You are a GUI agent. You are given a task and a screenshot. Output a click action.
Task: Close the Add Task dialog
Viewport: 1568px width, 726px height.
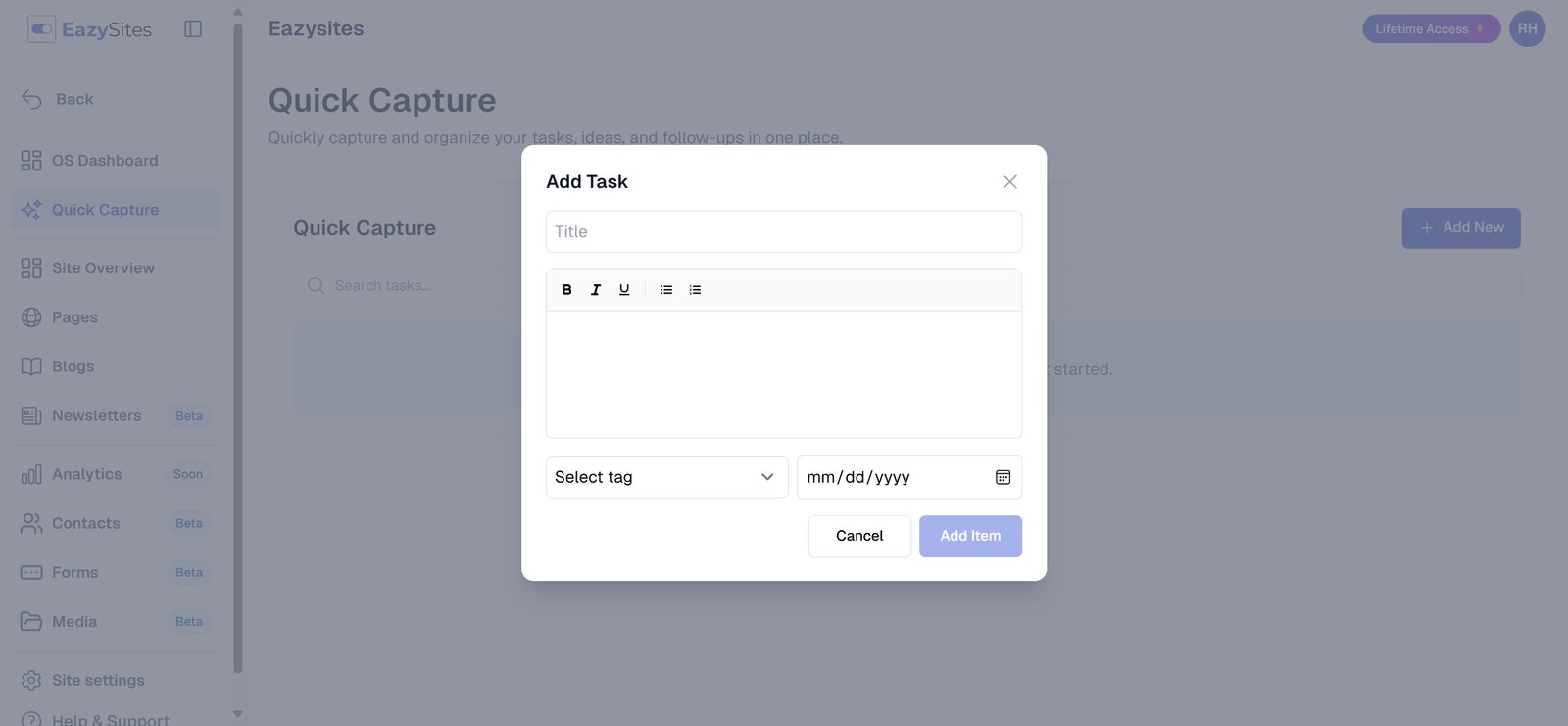[x=1009, y=182]
